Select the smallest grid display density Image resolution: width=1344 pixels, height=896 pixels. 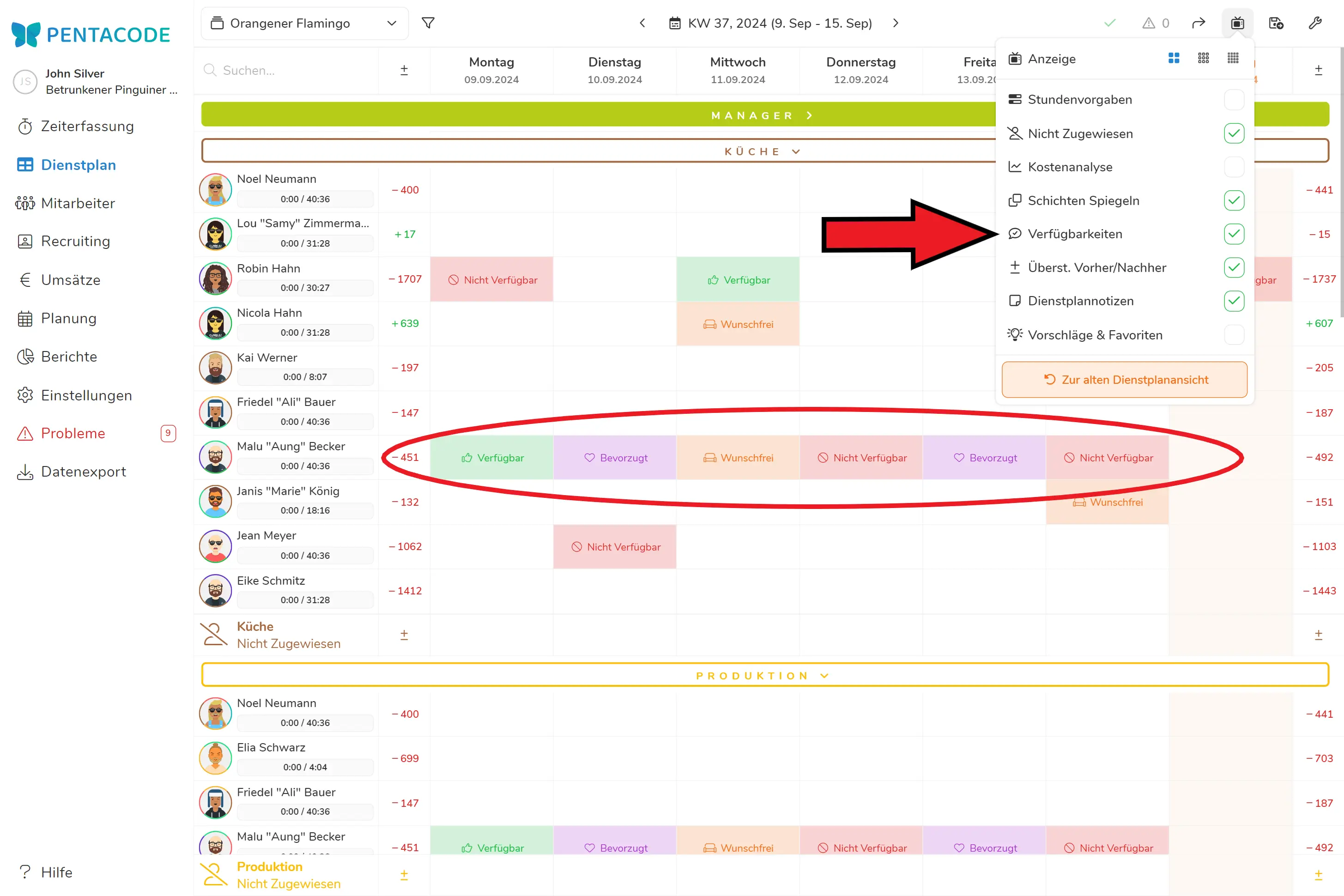coord(1233,58)
